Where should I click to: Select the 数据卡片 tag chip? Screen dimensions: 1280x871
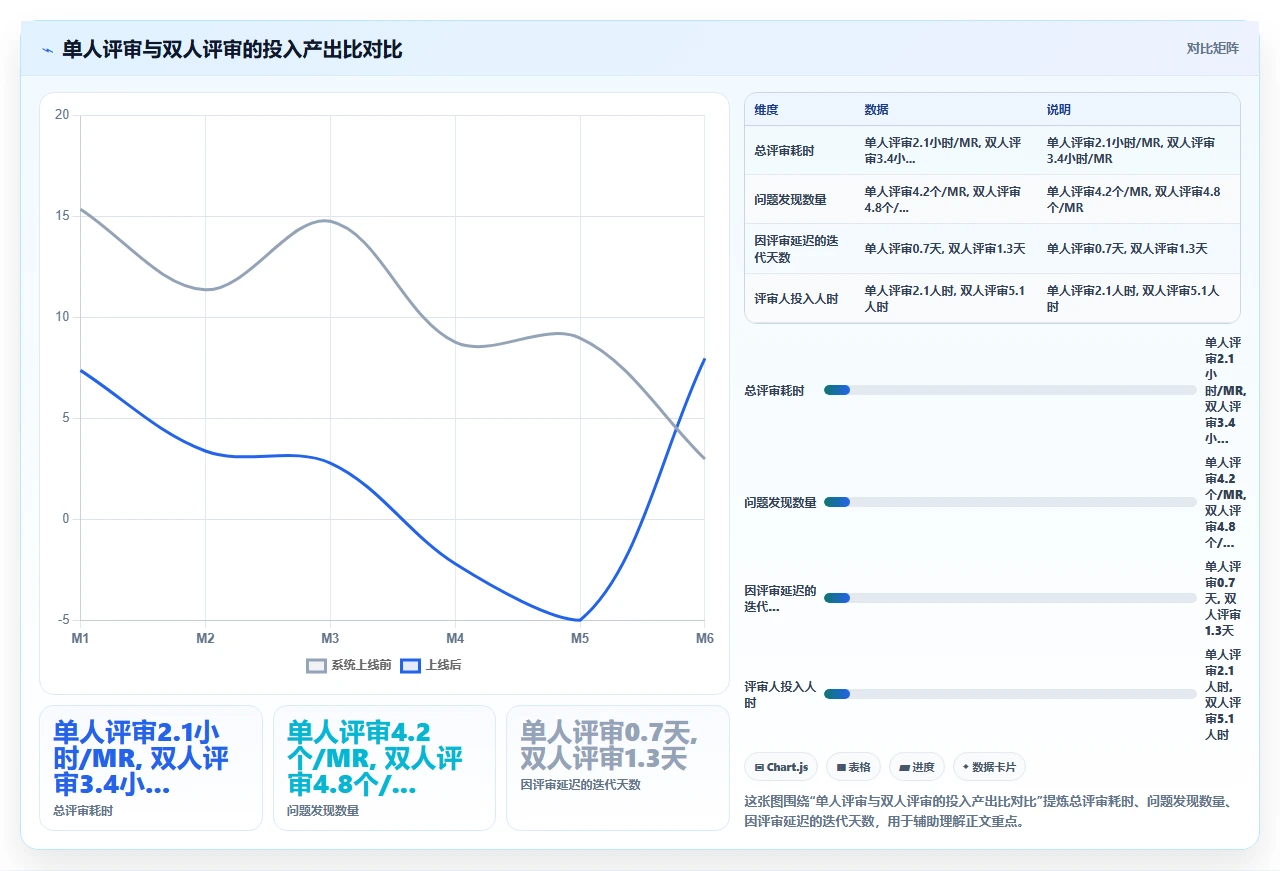point(989,767)
